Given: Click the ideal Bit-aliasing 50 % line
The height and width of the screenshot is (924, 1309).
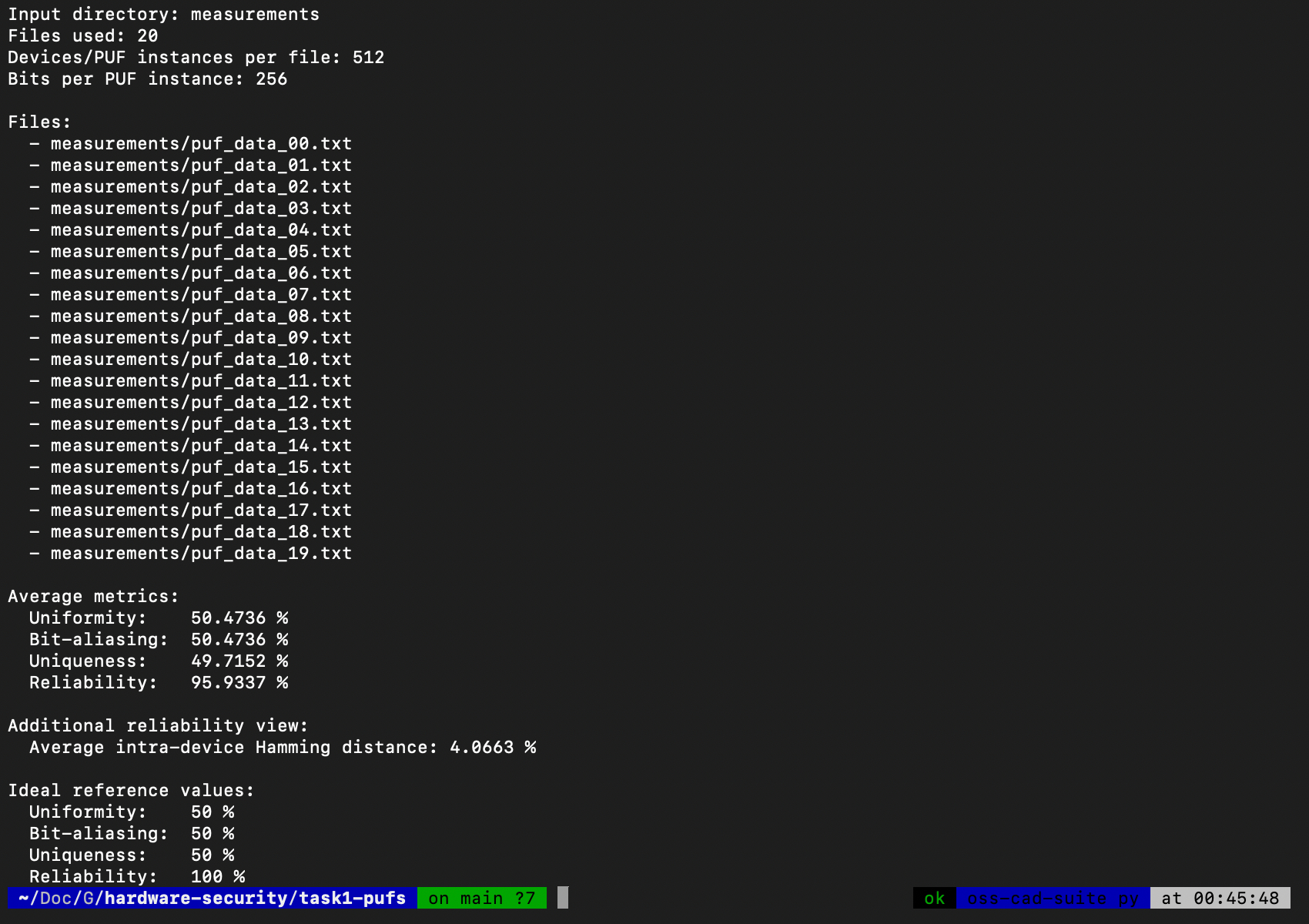Looking at the screenshot, I should point(132,834).
